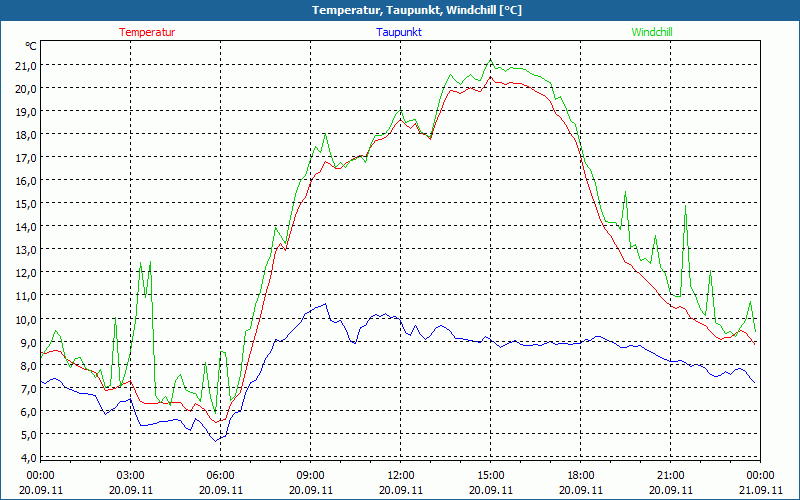This screenshot has width=800, height=500.
Task: Click the 11,0 y-axis value
Action: tap(27, 295)
